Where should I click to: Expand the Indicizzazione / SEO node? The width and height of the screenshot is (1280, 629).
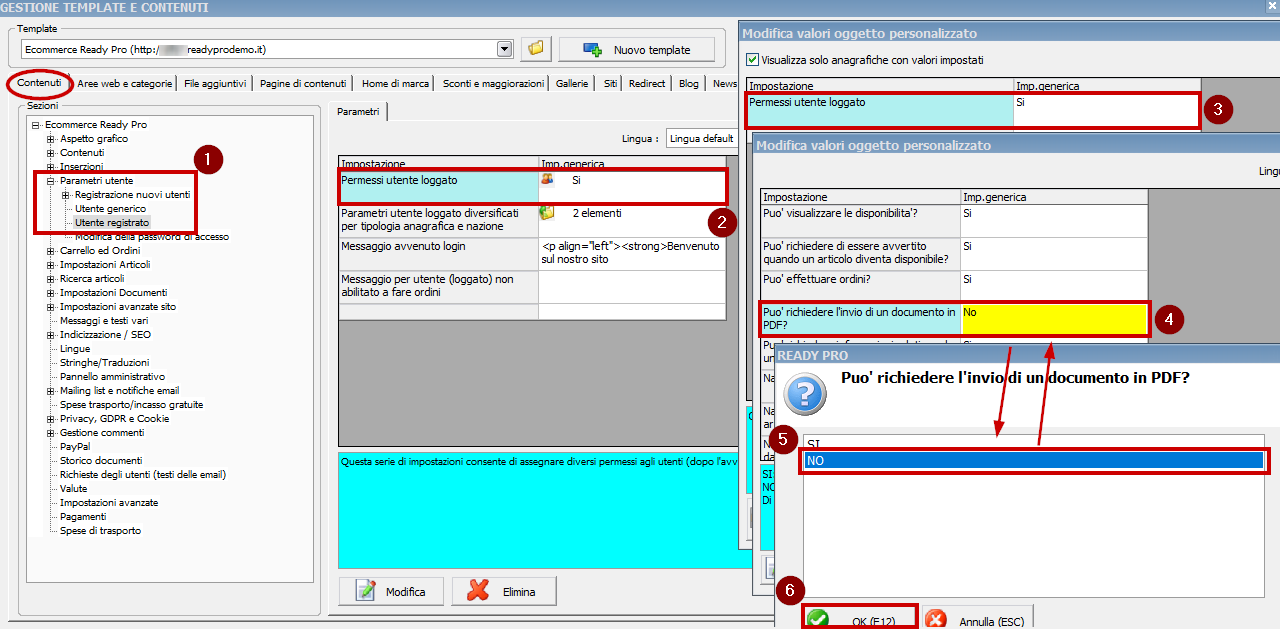pyautogui.click(x=51, y=335)
